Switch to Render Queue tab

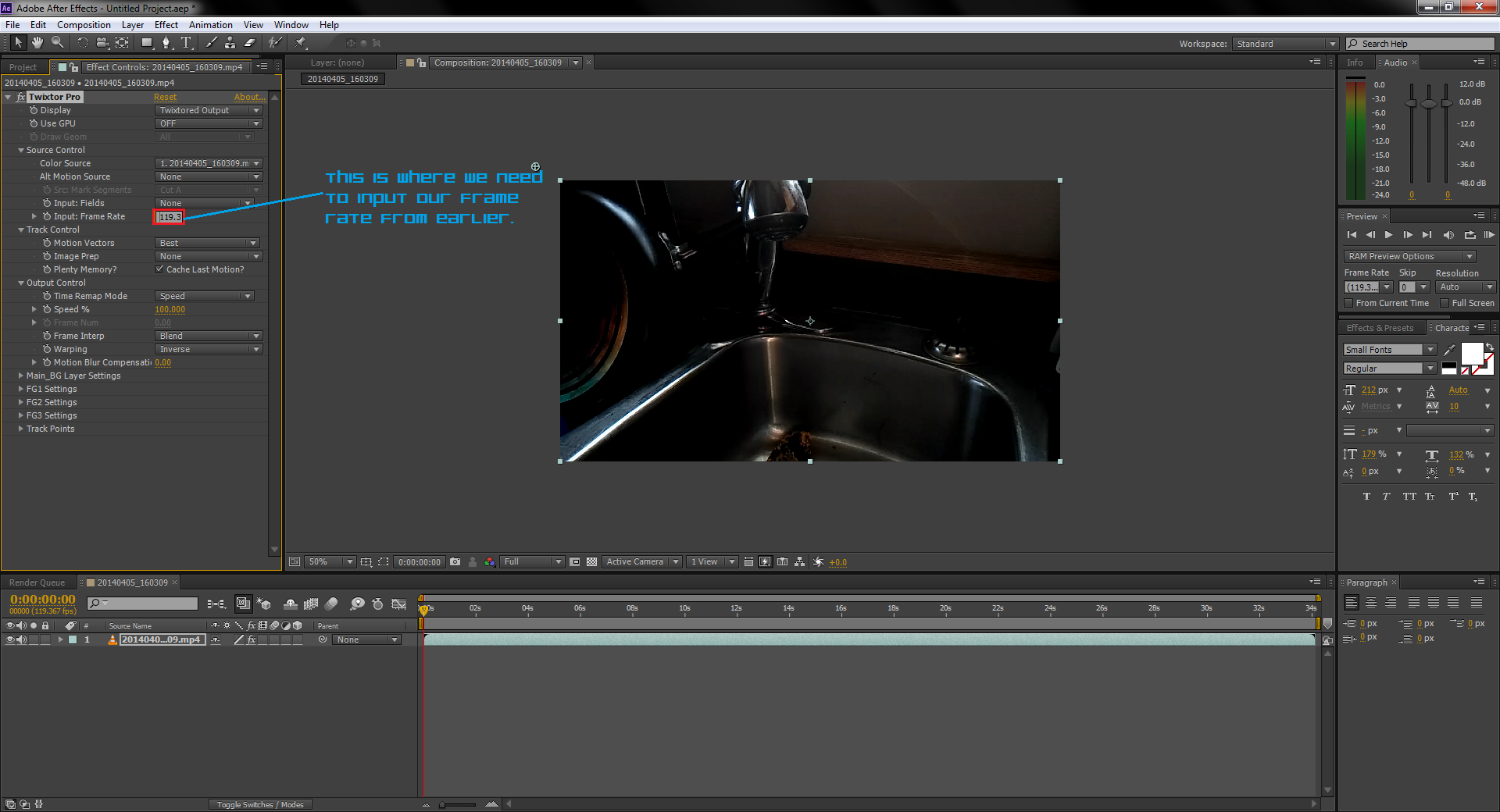point(37,582)
